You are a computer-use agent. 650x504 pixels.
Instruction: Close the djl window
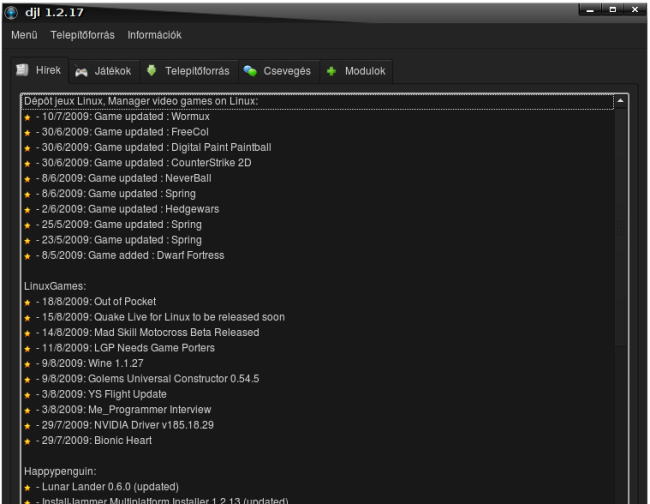point(635,10)
